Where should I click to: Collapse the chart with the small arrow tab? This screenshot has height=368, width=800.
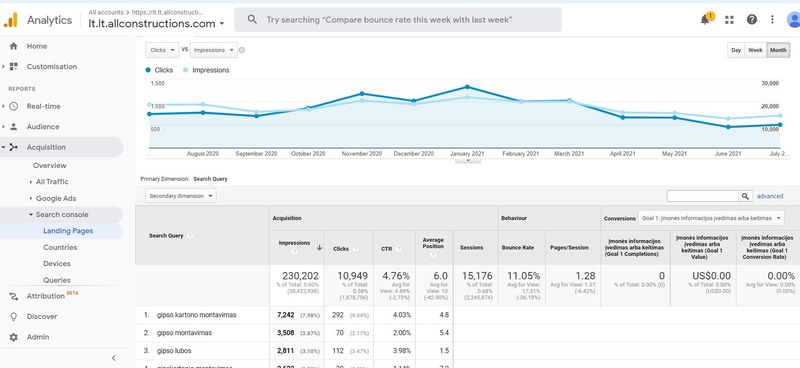(467, 160)
